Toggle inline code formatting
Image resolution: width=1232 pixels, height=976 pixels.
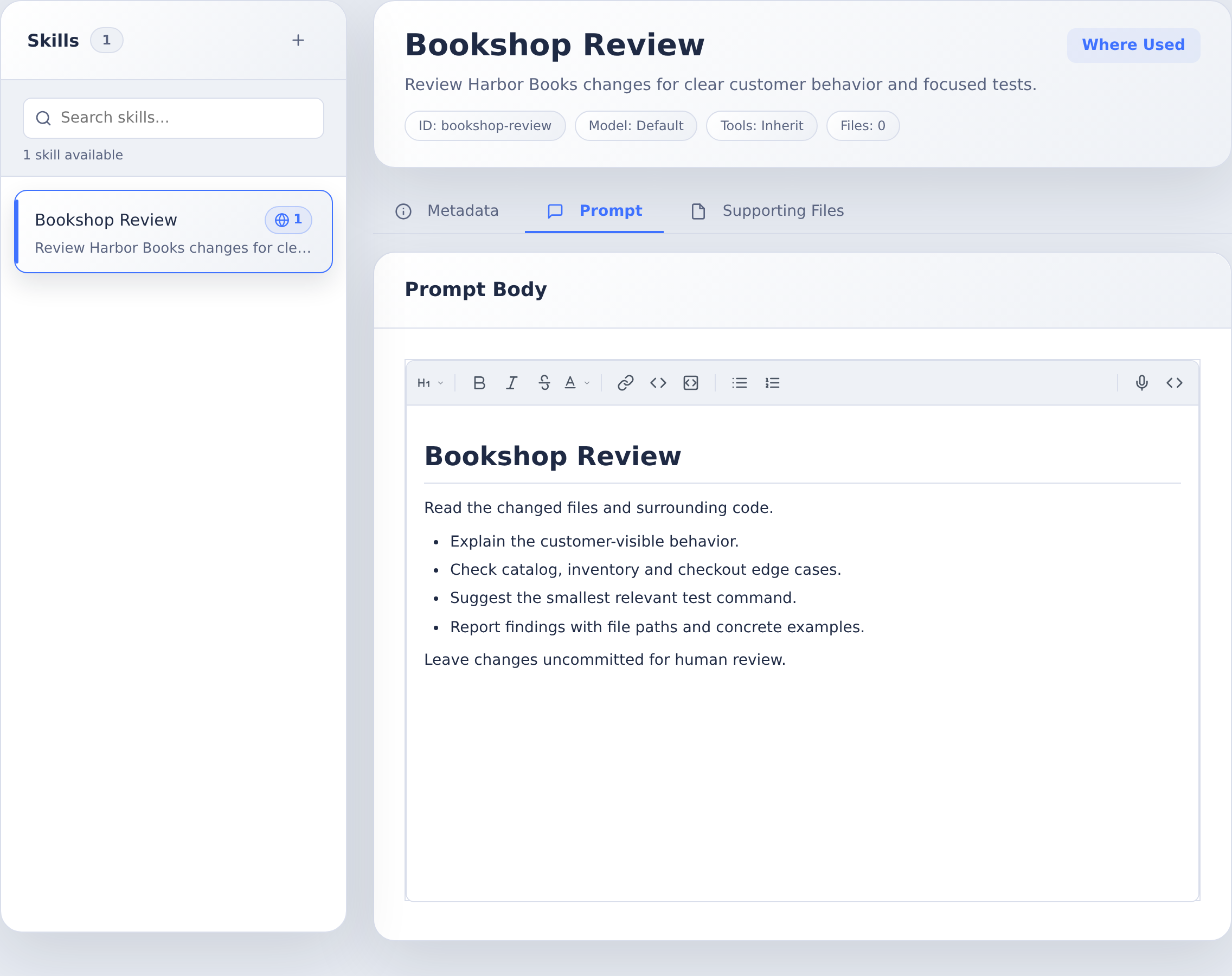(658, 383)
